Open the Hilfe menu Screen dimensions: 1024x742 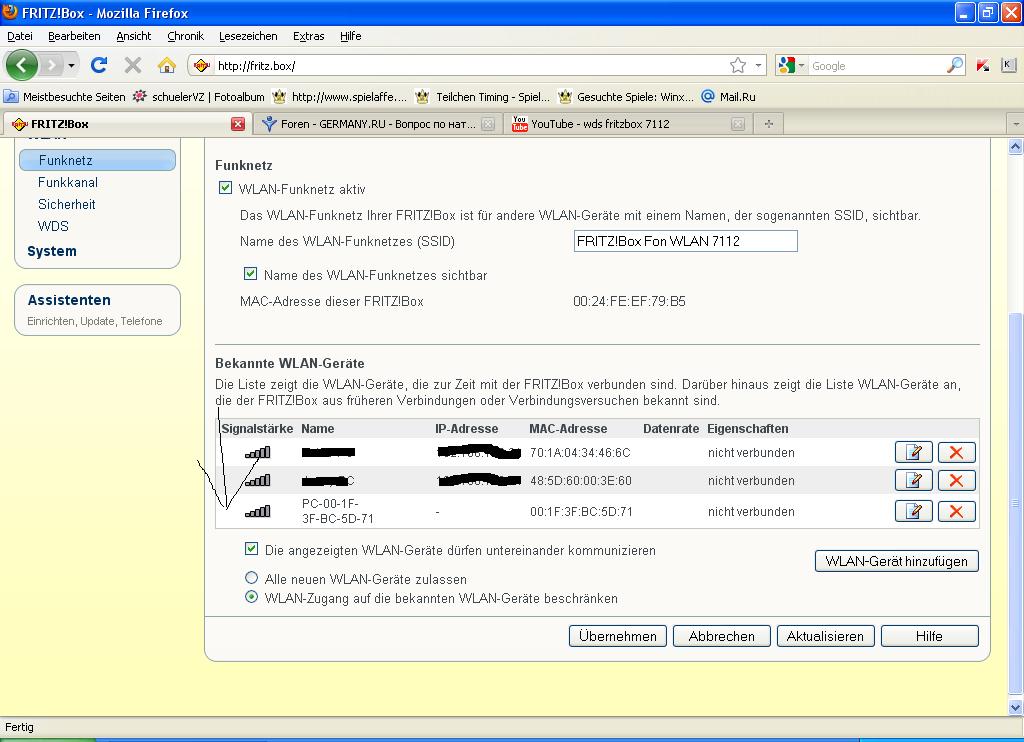(x=351, y=36)
